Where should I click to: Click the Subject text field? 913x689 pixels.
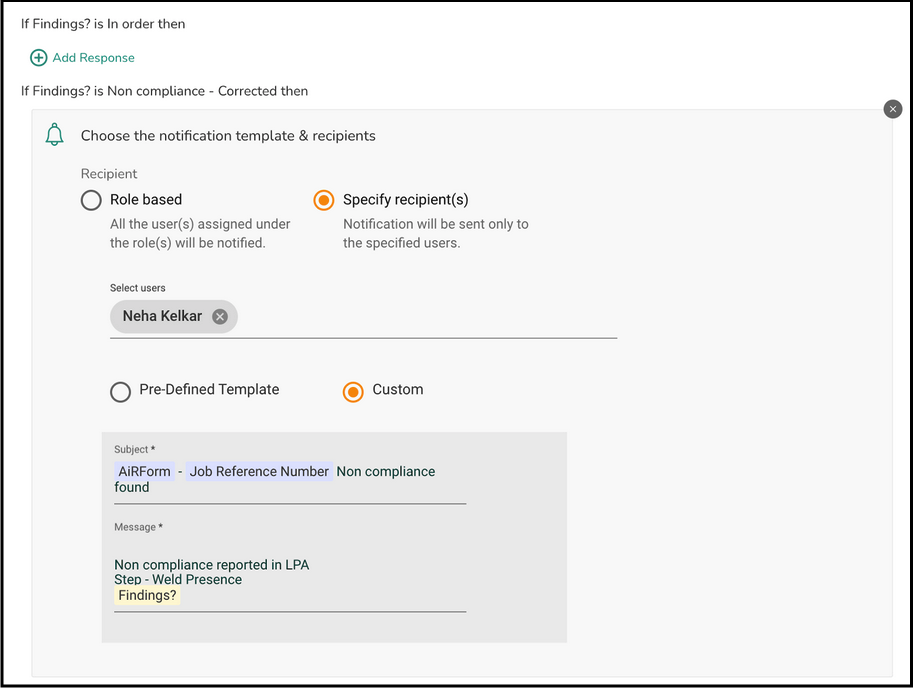click(x=290, y=479)
